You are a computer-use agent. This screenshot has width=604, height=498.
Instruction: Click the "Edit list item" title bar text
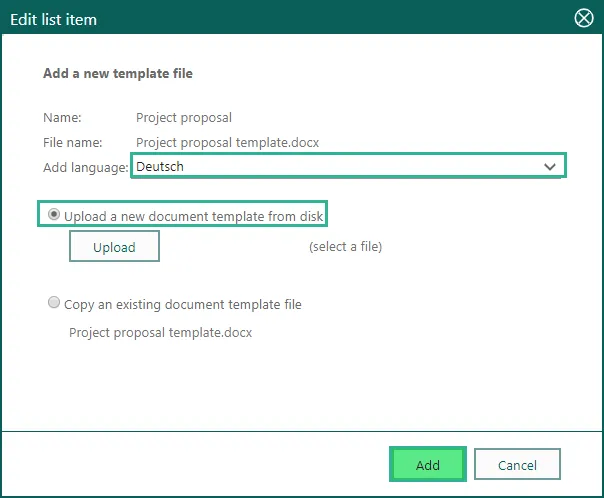[53, 19]
